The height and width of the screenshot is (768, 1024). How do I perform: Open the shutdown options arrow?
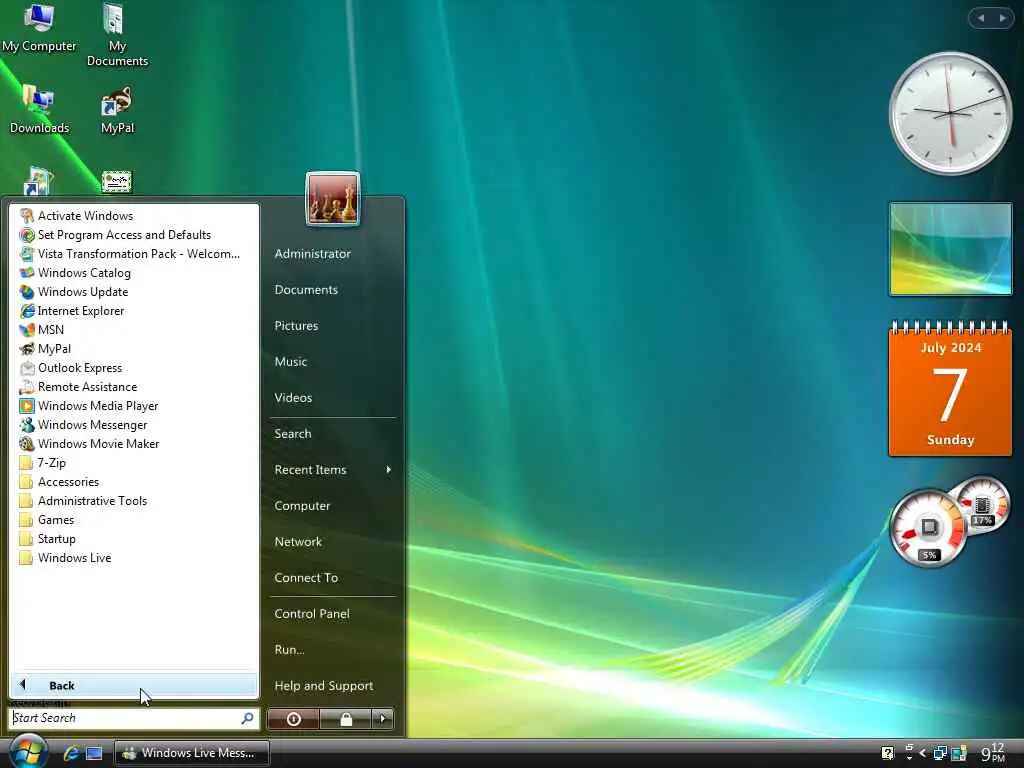click(383, 719)
